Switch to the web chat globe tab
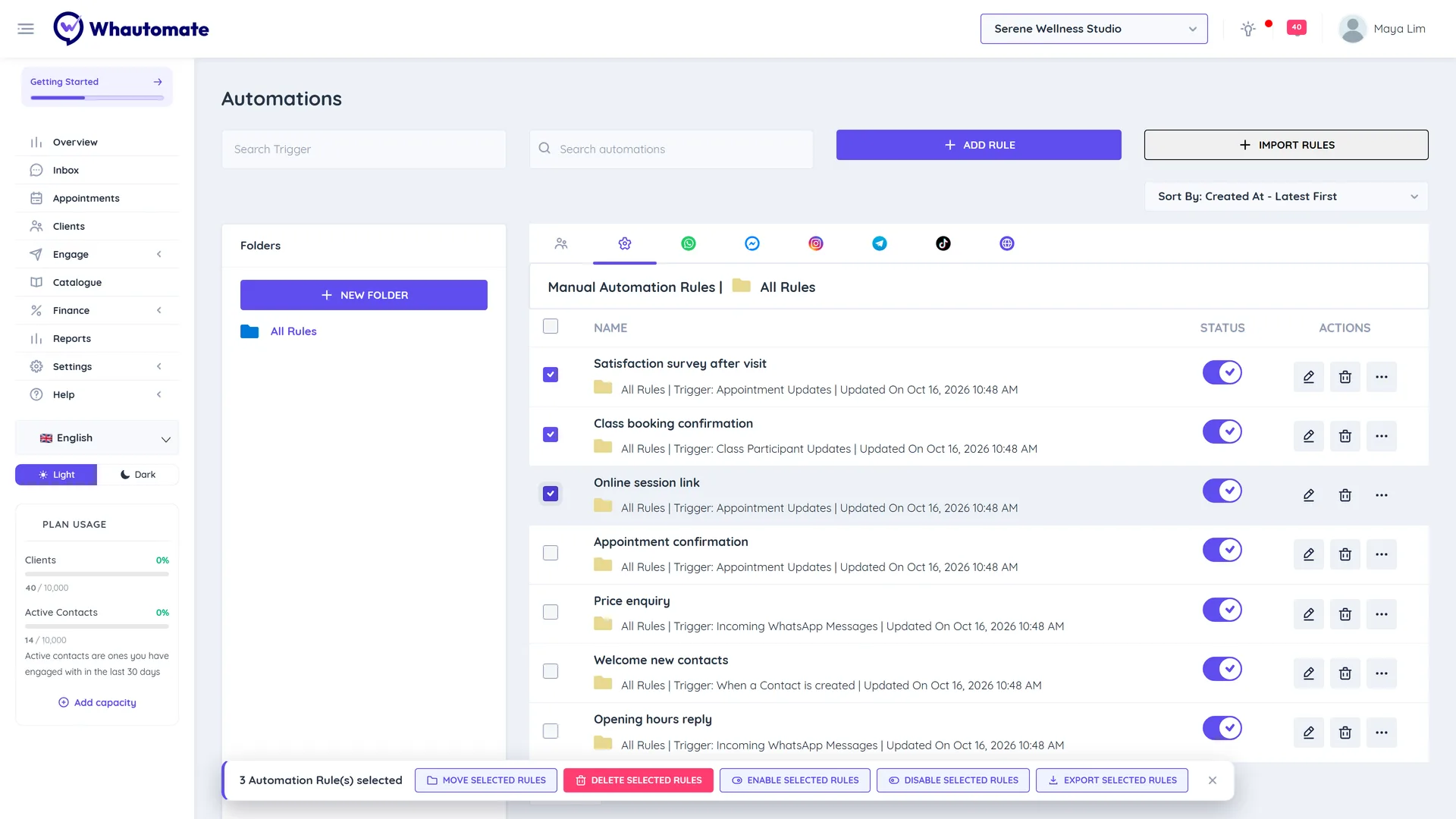The image size is (1456, 819). 1007,243
